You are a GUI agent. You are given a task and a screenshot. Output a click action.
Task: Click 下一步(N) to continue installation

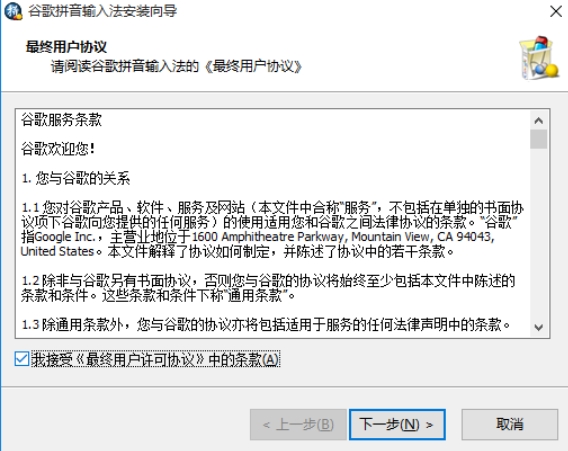397,425
